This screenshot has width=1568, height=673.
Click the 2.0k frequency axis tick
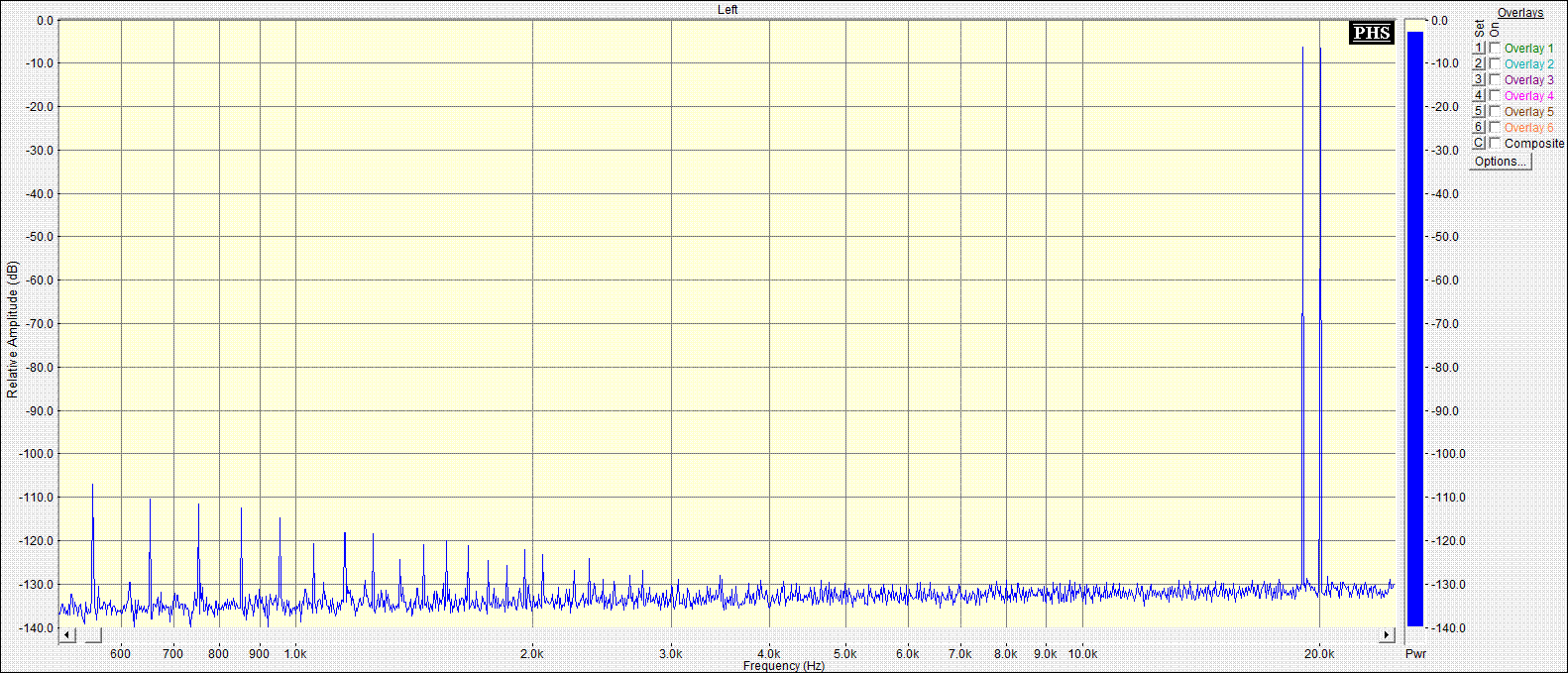(x=532, y=653)
